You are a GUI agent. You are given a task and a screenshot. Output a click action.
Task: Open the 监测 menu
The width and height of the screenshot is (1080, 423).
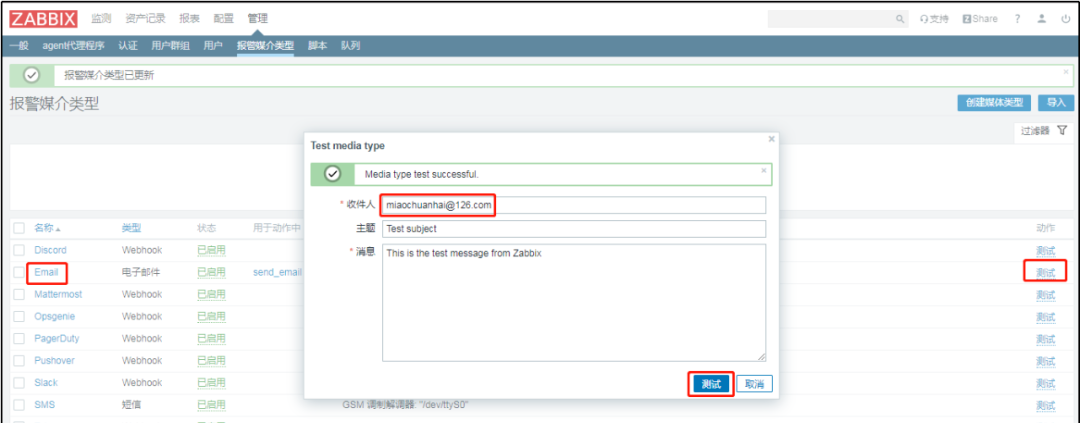(101, 19)
